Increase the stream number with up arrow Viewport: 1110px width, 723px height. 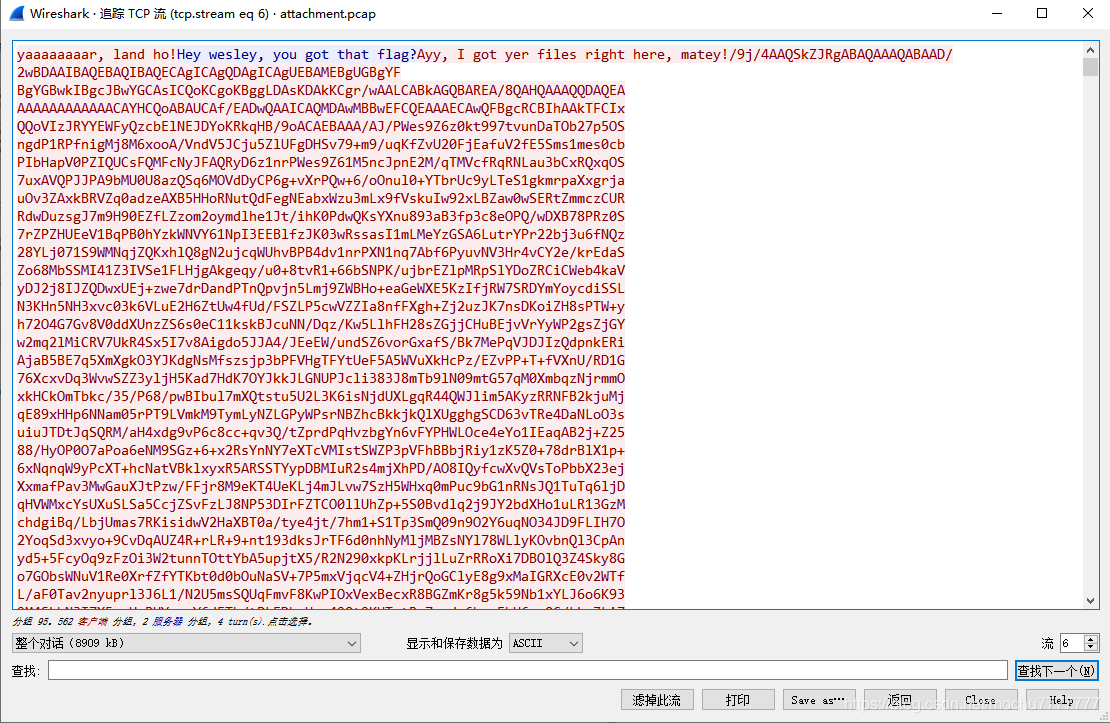1091,639
